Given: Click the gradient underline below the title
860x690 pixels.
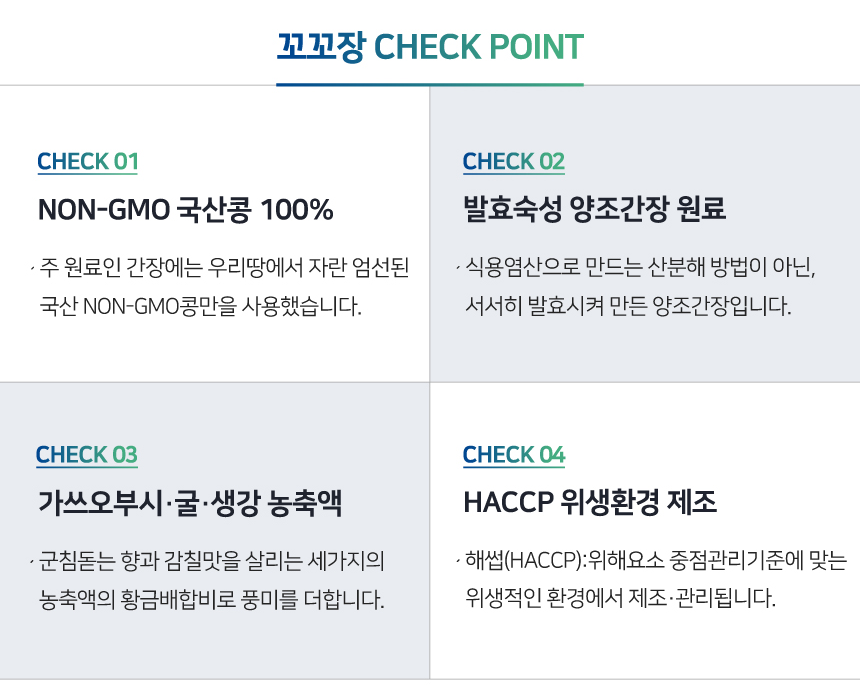Looking at the screenshot, I should click(430, 85).
